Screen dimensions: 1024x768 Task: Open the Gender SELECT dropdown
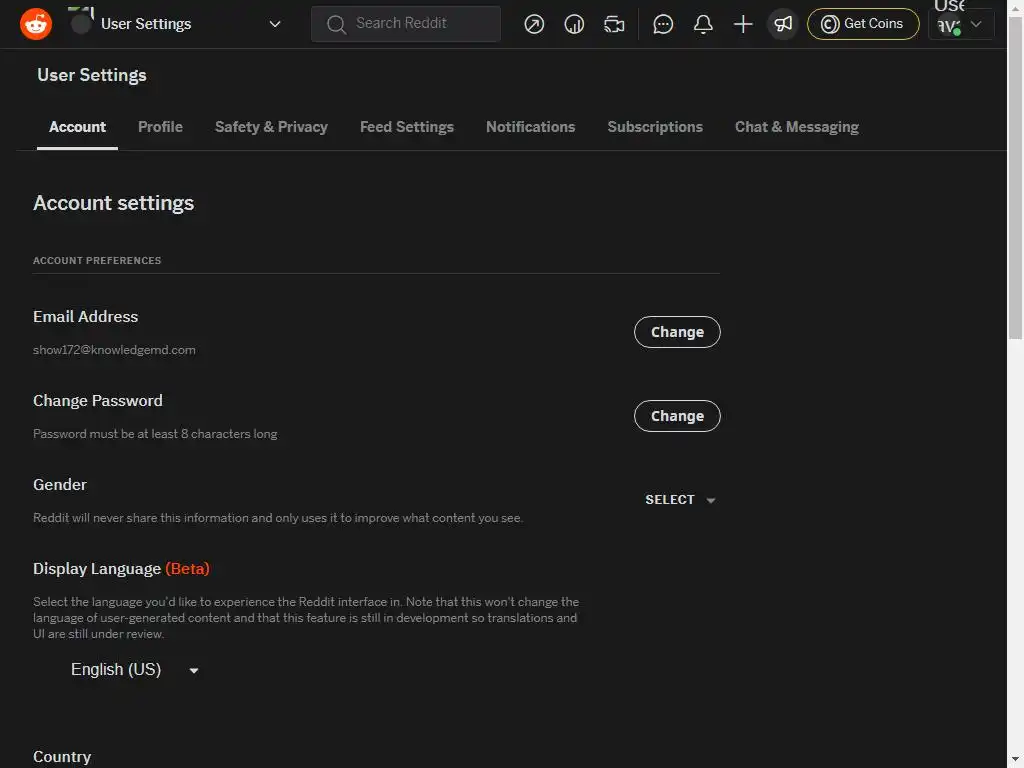tap(680, 500)
